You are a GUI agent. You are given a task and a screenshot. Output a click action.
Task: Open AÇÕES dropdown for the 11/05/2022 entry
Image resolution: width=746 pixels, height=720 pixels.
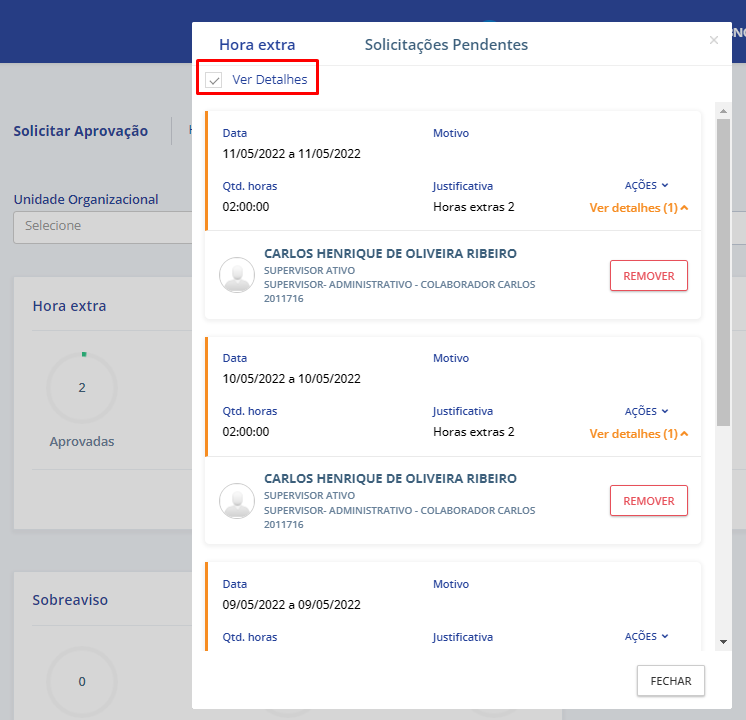pos(646,186)
